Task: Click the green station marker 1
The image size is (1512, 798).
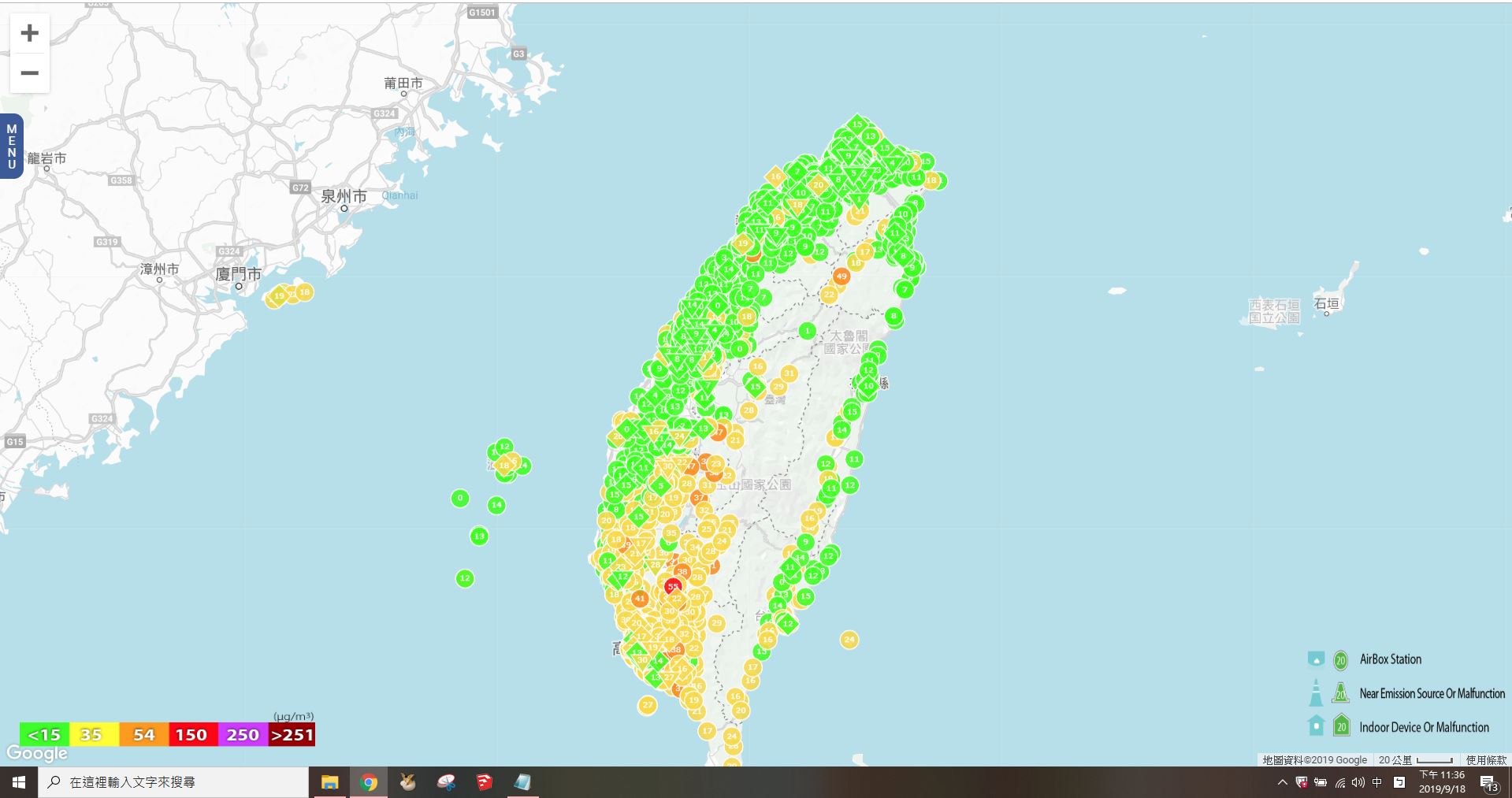Action: [x=807, y=331]
